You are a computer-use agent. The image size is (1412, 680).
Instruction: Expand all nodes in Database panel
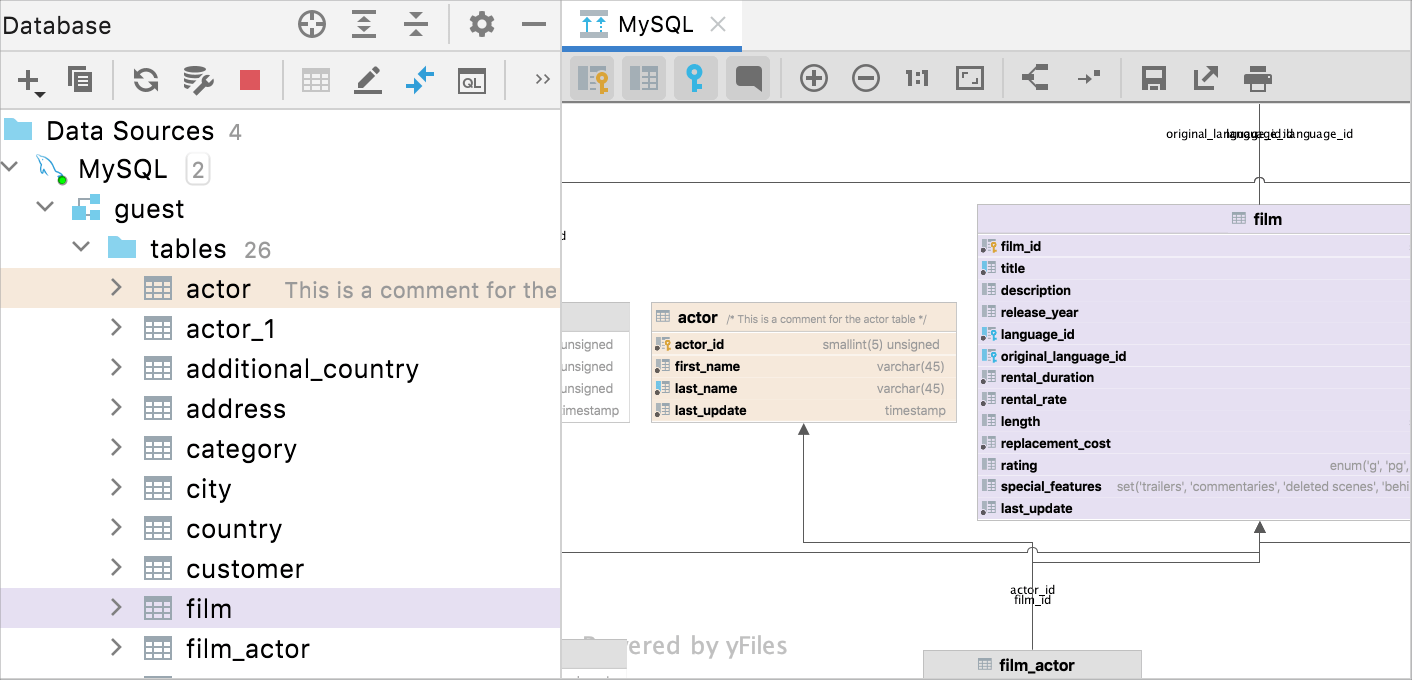(x=364, y=24)
